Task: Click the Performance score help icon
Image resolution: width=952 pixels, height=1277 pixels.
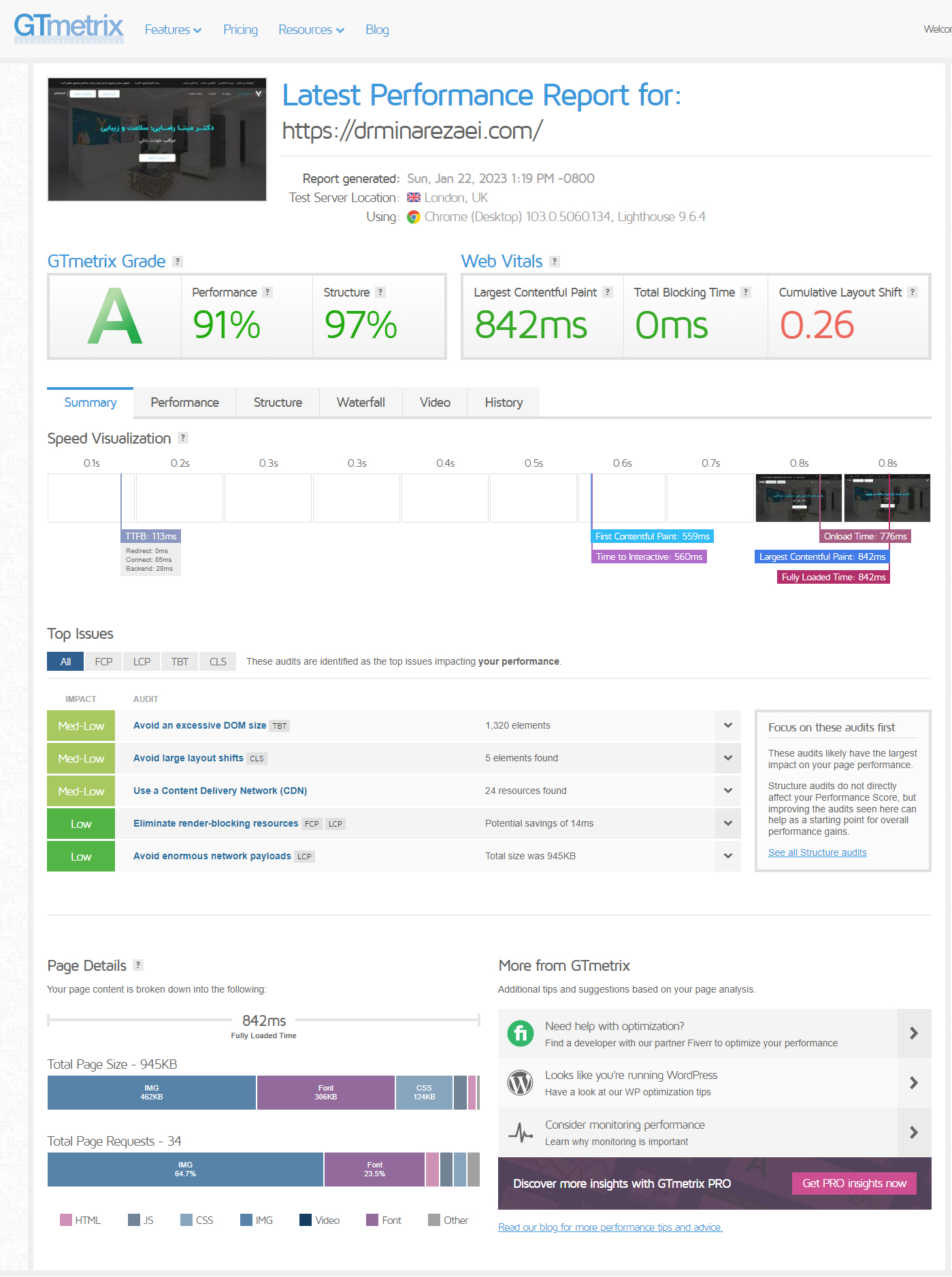Action: (267, 292)
